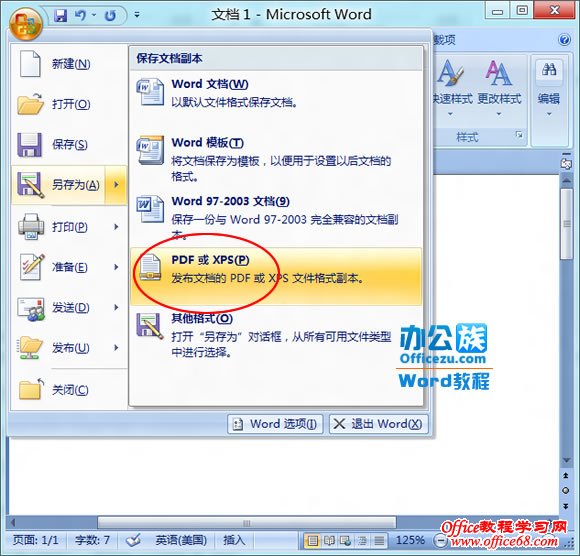Click the New blank document icon
This screenshot has height=556, width=580.
pyautogui.click(x=30, y=64)
